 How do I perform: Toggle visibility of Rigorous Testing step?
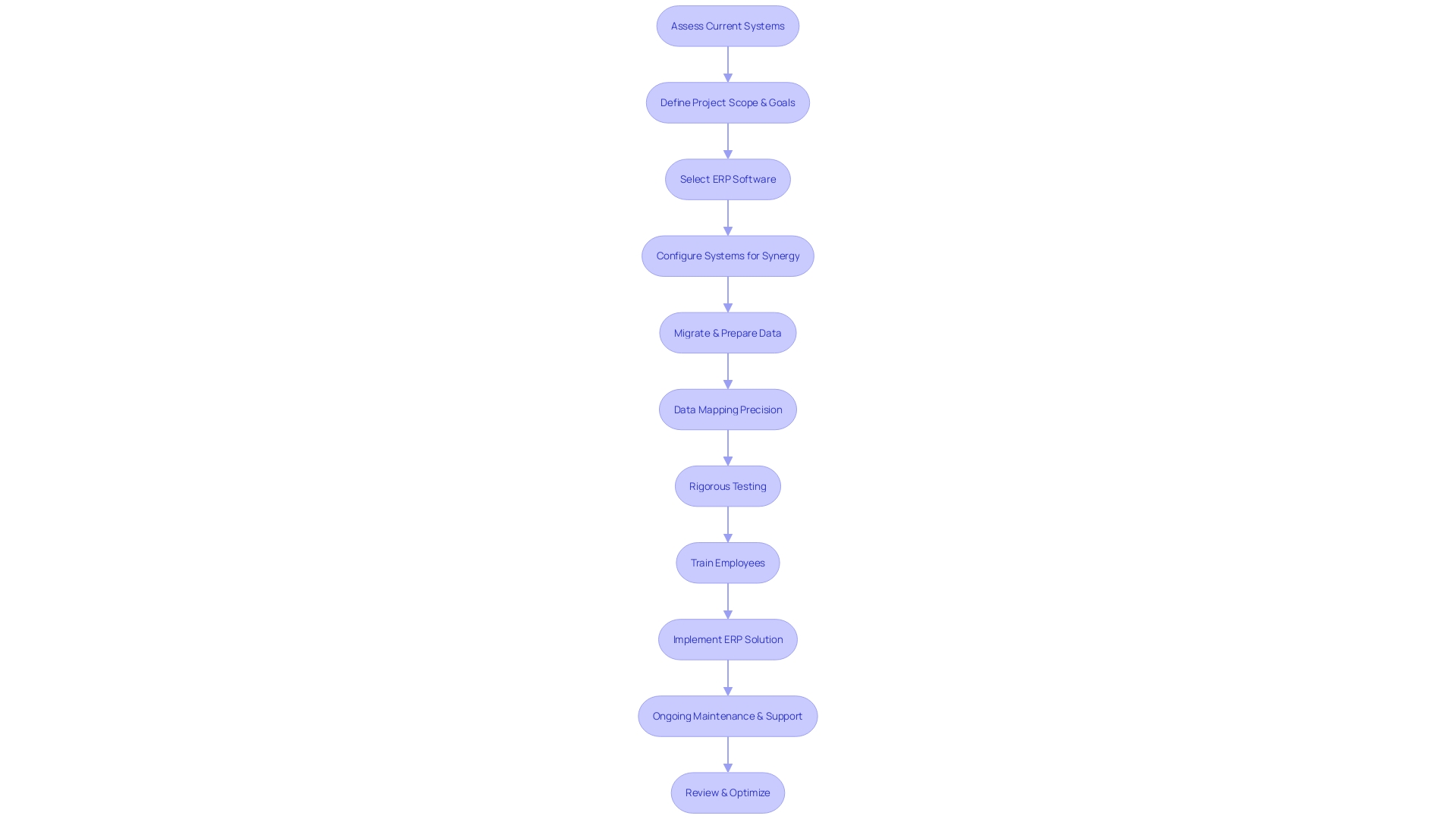tap(728, 486)
